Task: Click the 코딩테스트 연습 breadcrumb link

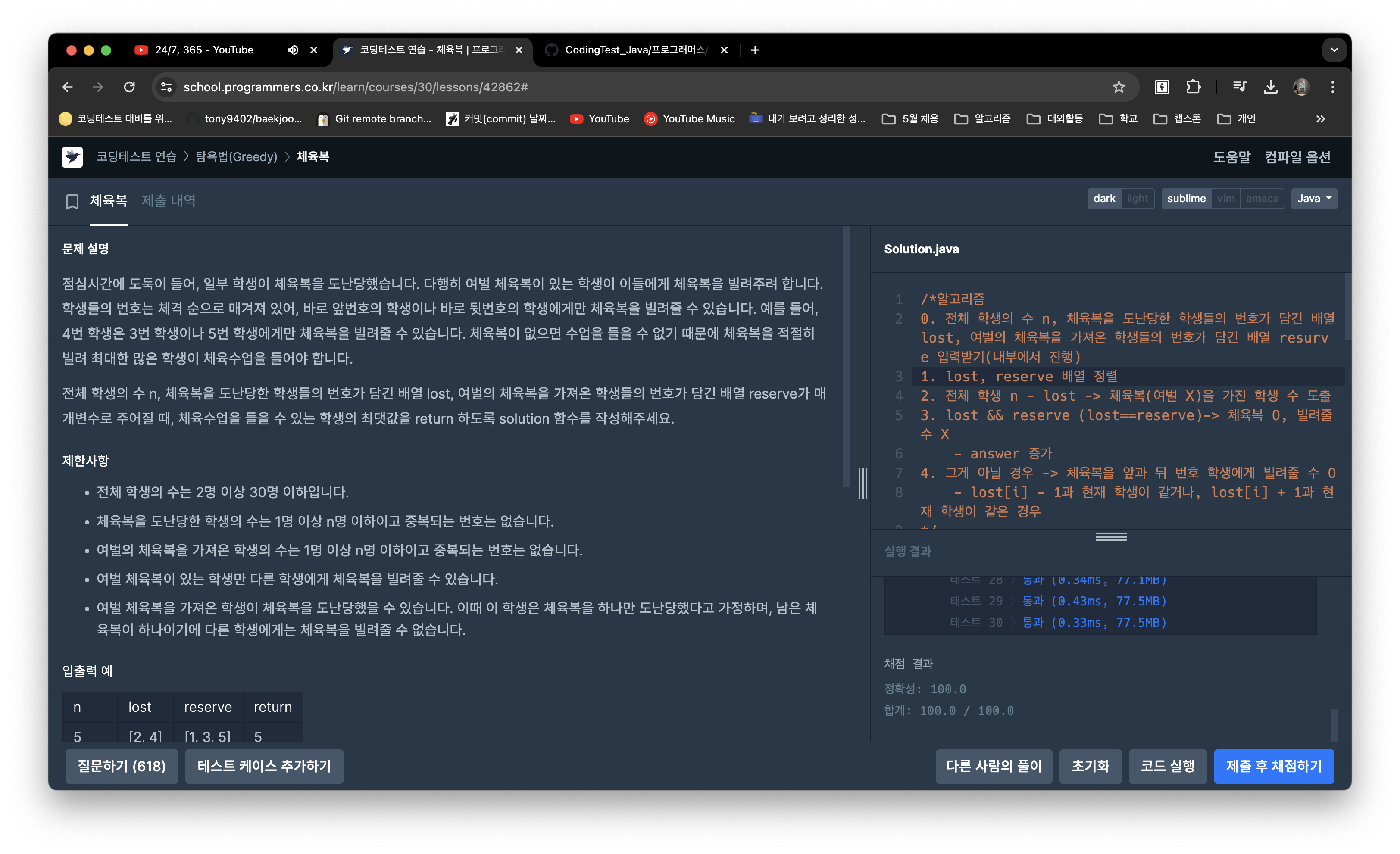Action: point(136,157)
